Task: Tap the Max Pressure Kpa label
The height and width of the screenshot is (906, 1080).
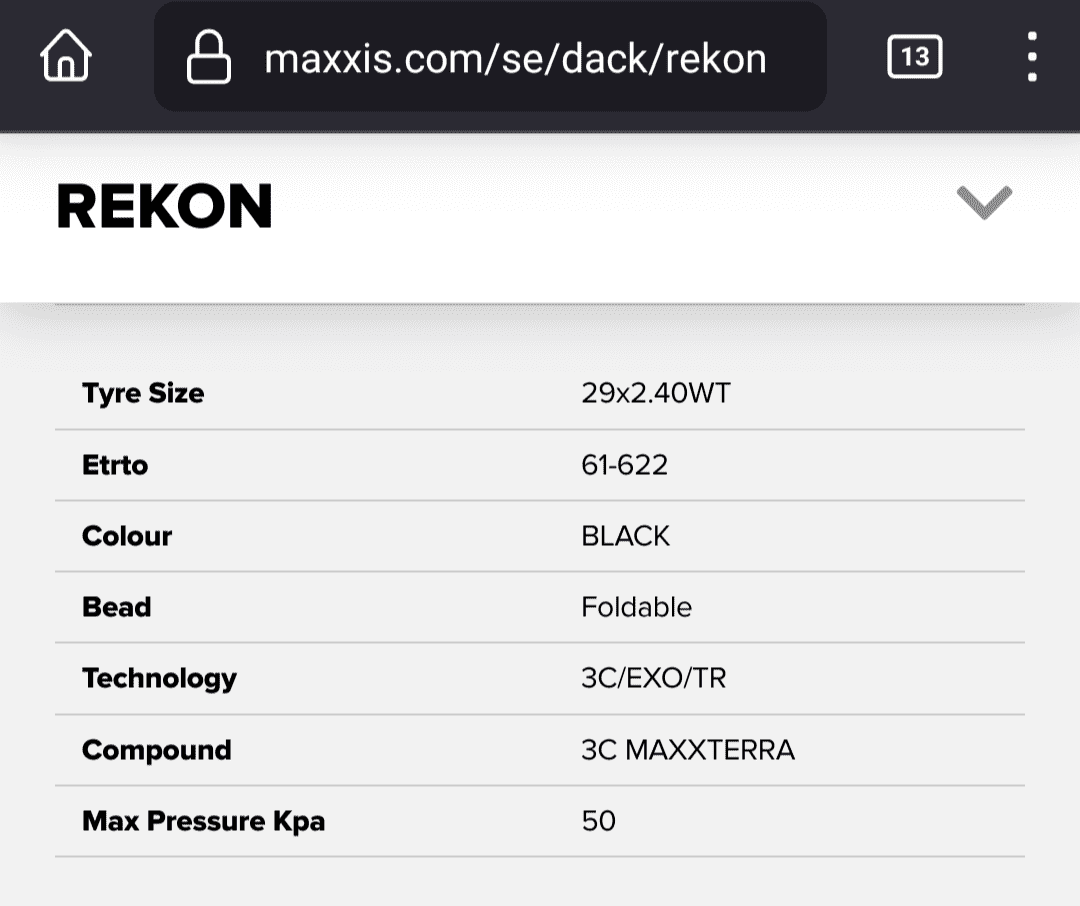Action: pos(203,821)
